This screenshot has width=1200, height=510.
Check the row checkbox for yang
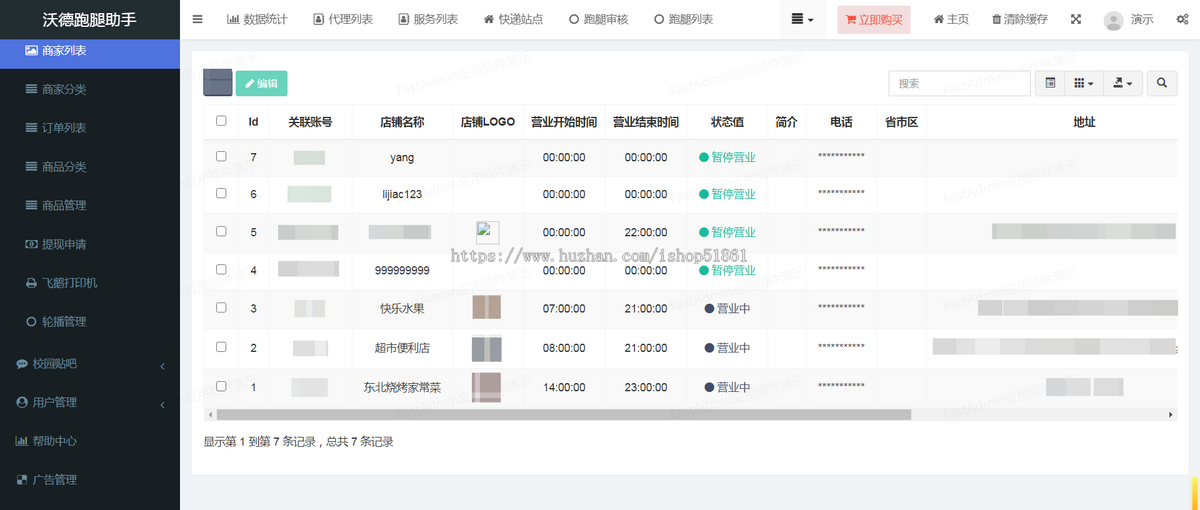tap(221, 156)
